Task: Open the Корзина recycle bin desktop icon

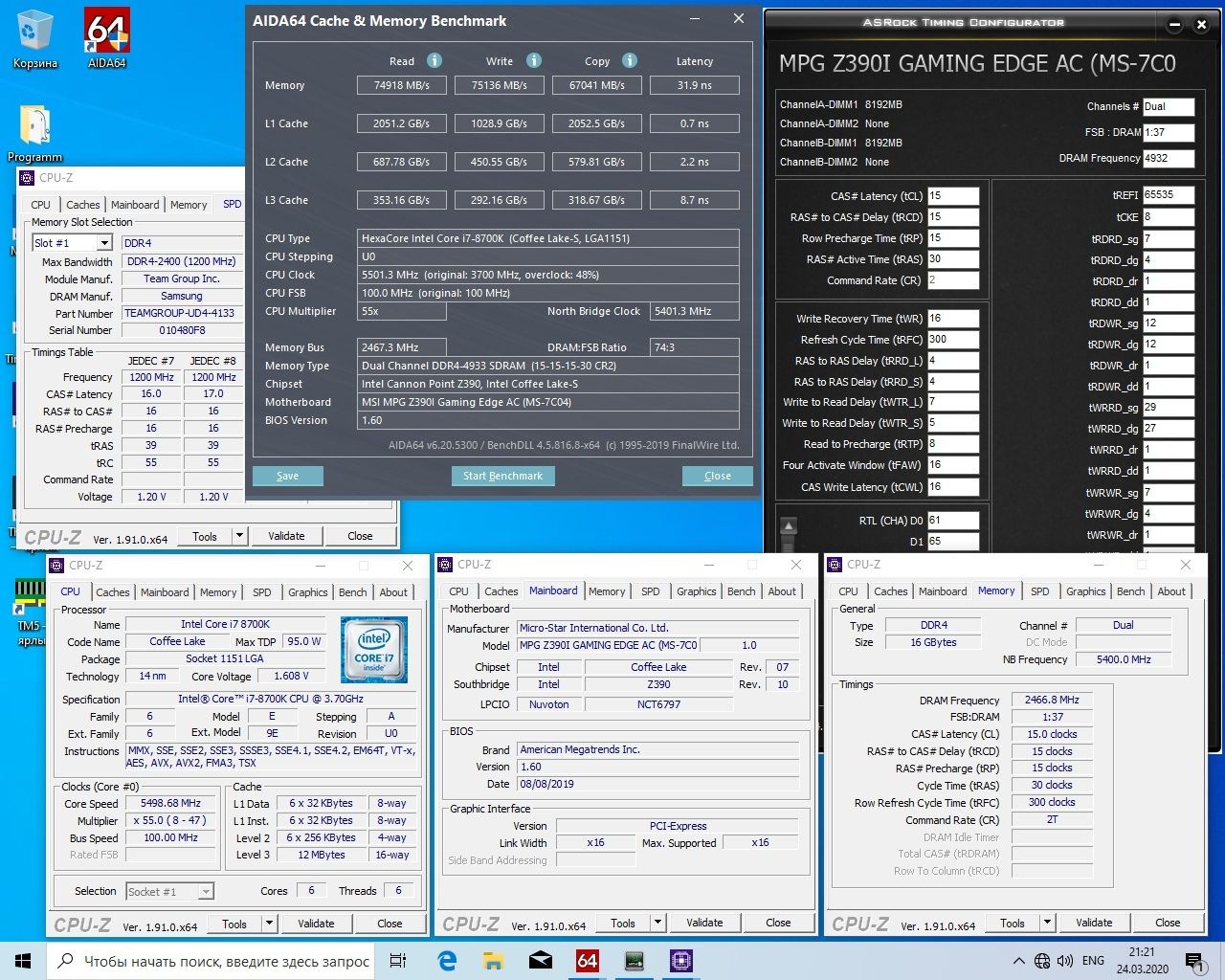Action: pyautogui.click(x=34, y=40)
